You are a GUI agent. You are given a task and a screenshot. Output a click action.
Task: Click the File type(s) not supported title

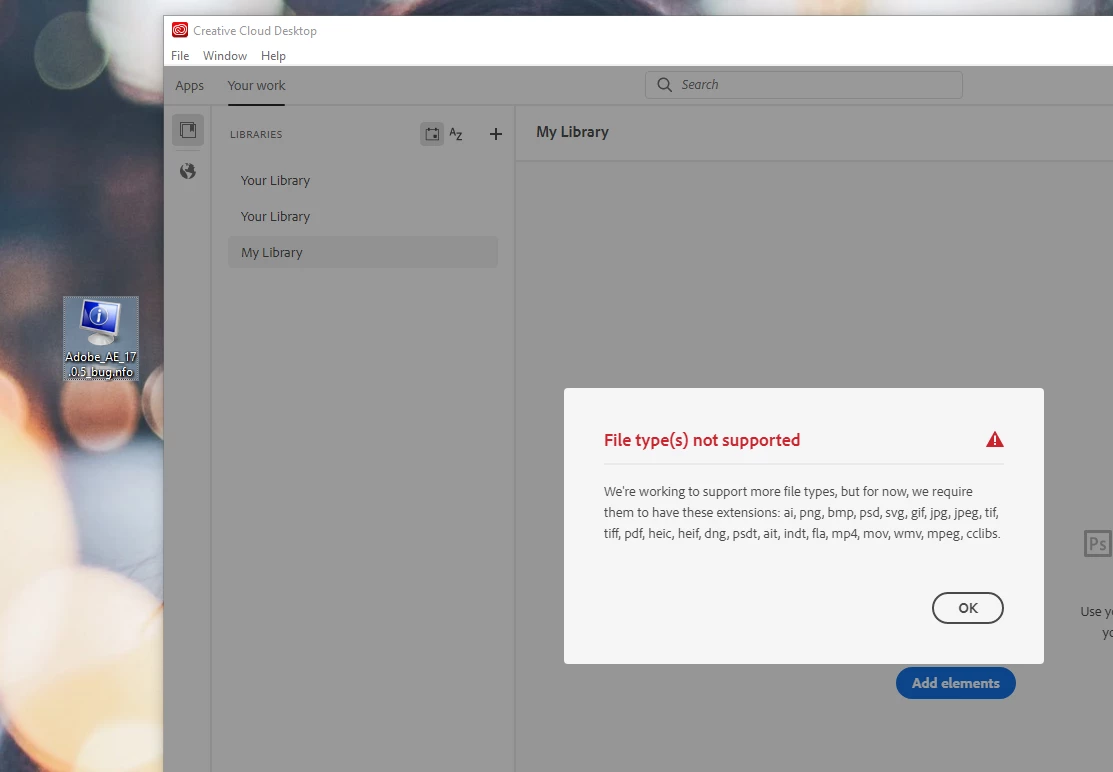click(x=702, y=440)
